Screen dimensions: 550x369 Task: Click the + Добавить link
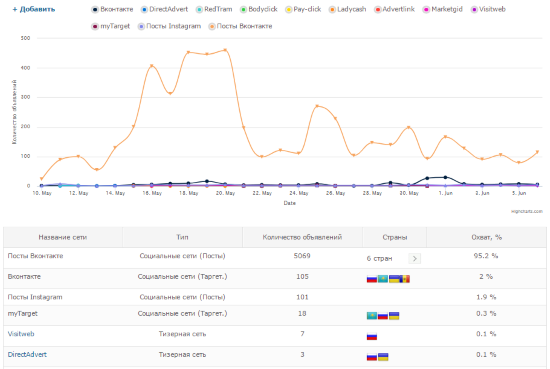(x=34, y=9)
